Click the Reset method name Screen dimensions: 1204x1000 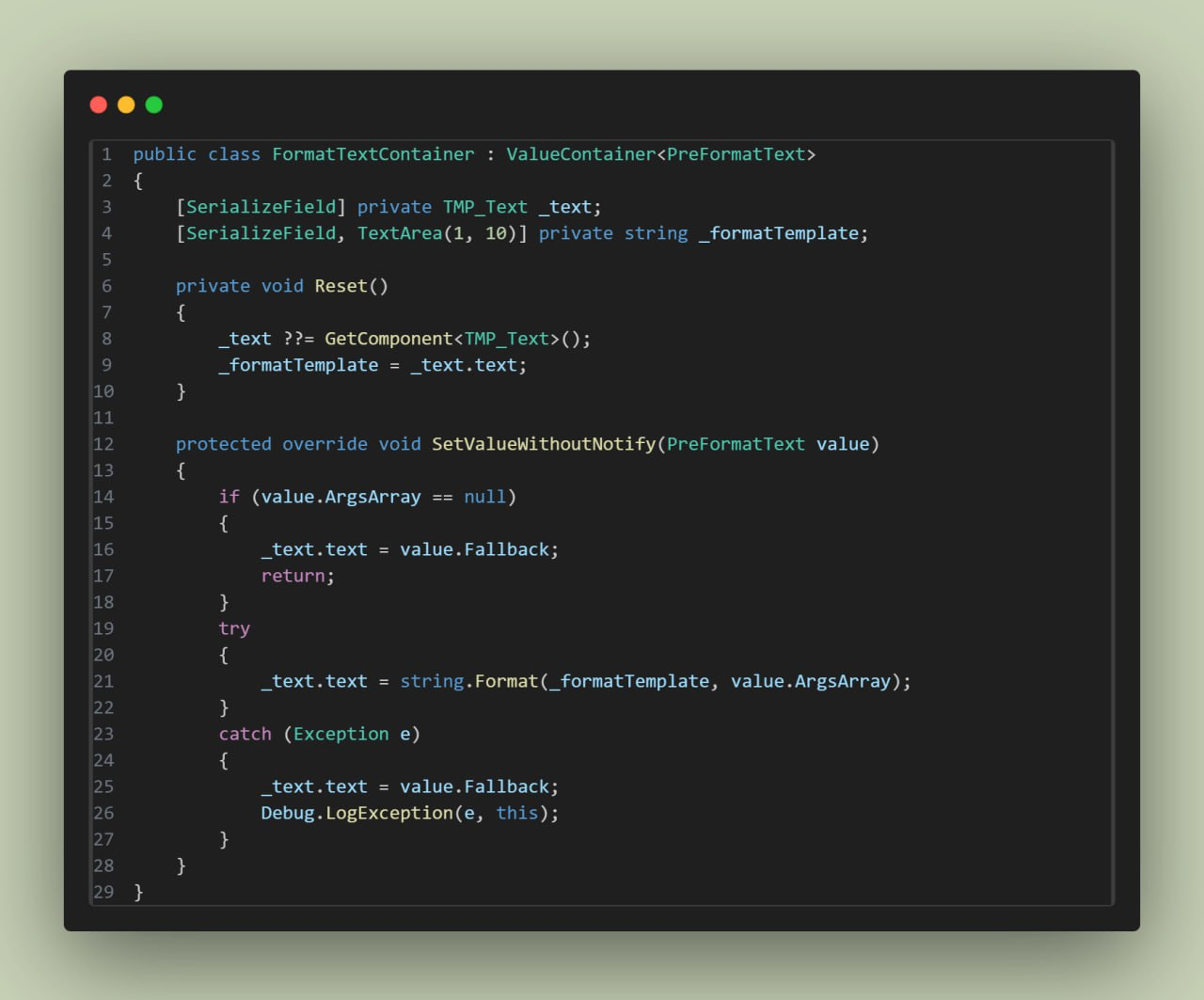tap(341, 286)
